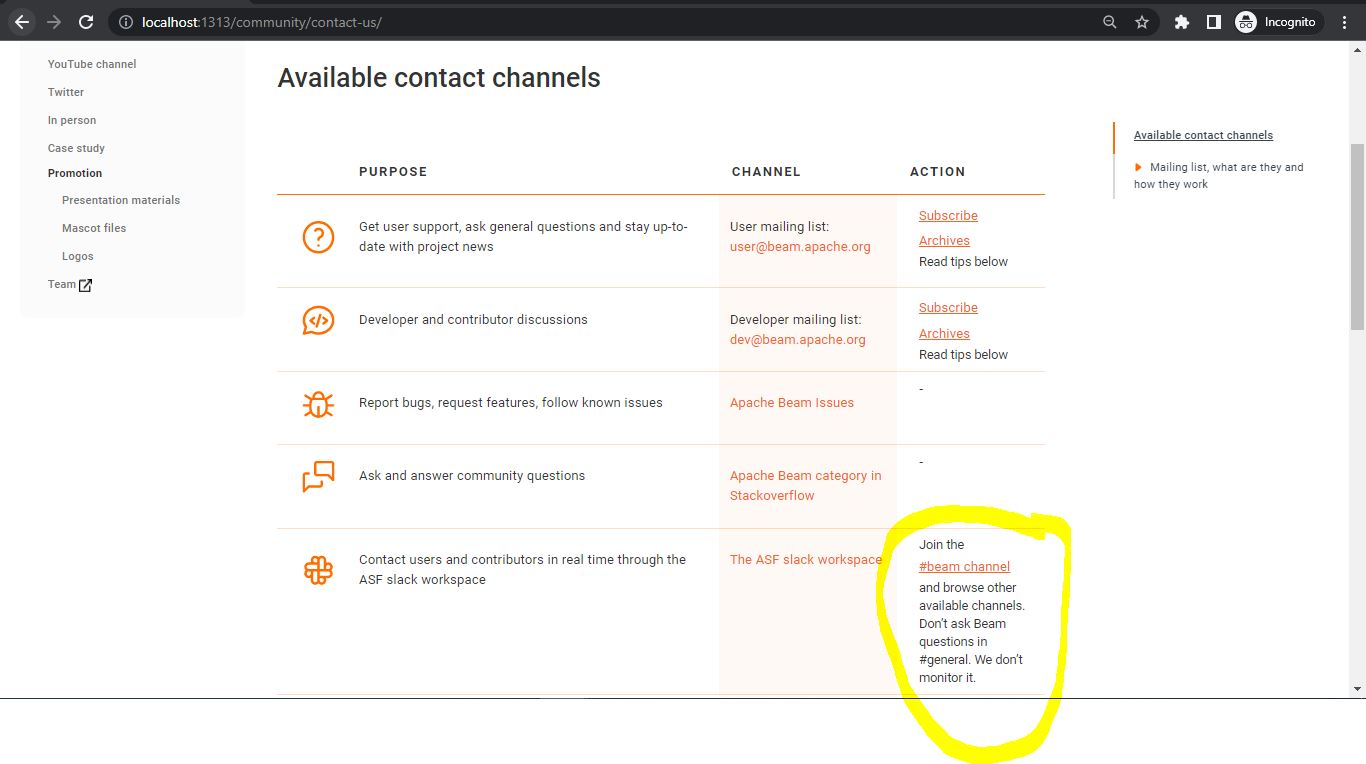Click the ACTION column header

(x=937, y=171)
